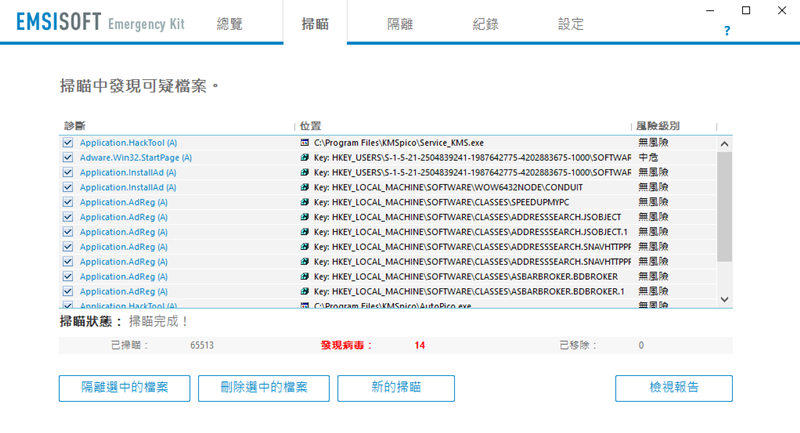
Task: Open the 檢視報告 view report button
Action: pos(673,388)
